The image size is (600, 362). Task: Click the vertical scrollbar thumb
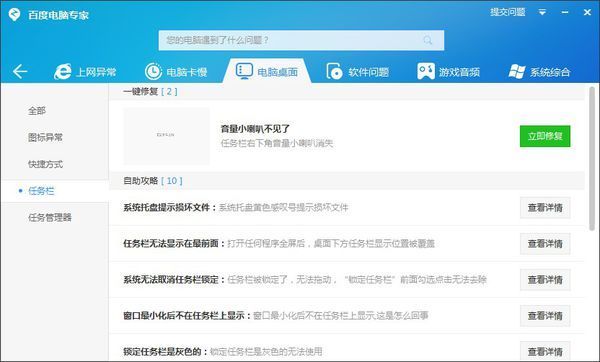tap(592, 158)
